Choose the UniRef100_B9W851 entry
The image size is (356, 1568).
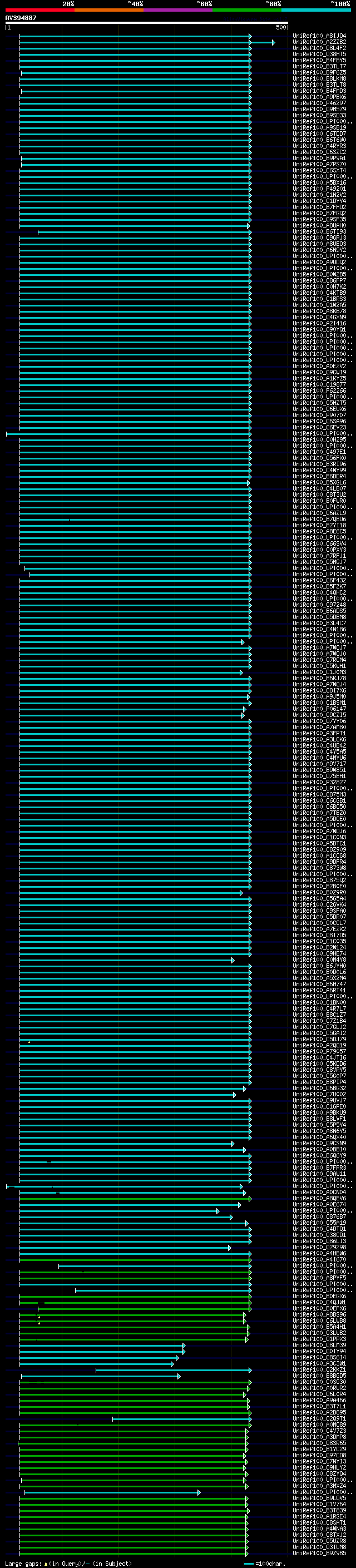coord(319,770)
